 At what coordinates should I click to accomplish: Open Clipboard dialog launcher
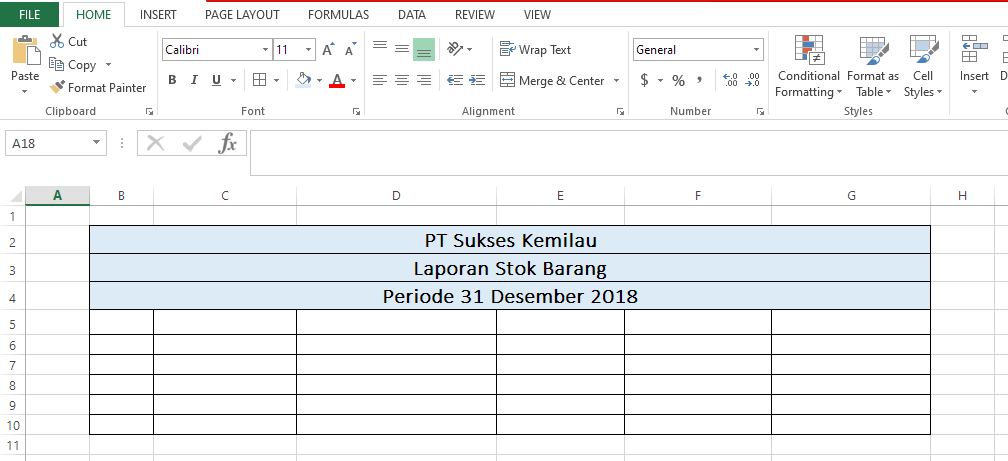click(149, 111)
